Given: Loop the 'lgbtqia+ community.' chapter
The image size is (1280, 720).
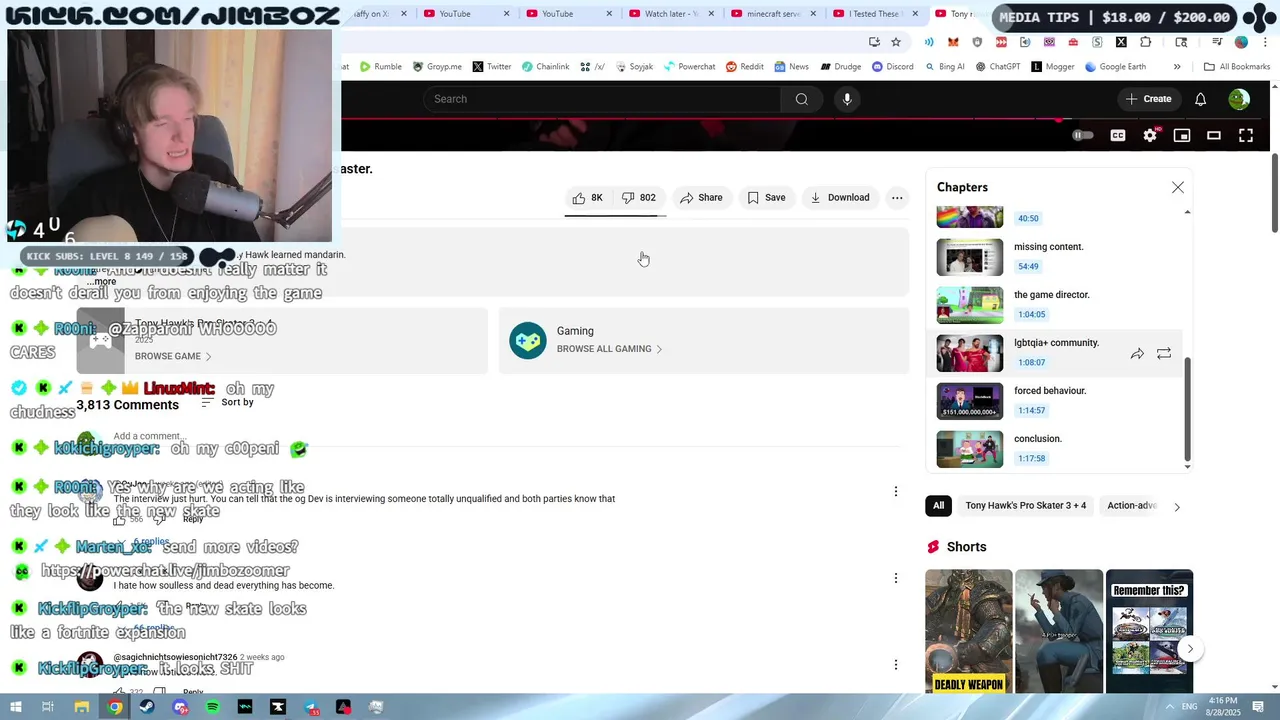Looking at the screenshot, I should coord(1164,354).
